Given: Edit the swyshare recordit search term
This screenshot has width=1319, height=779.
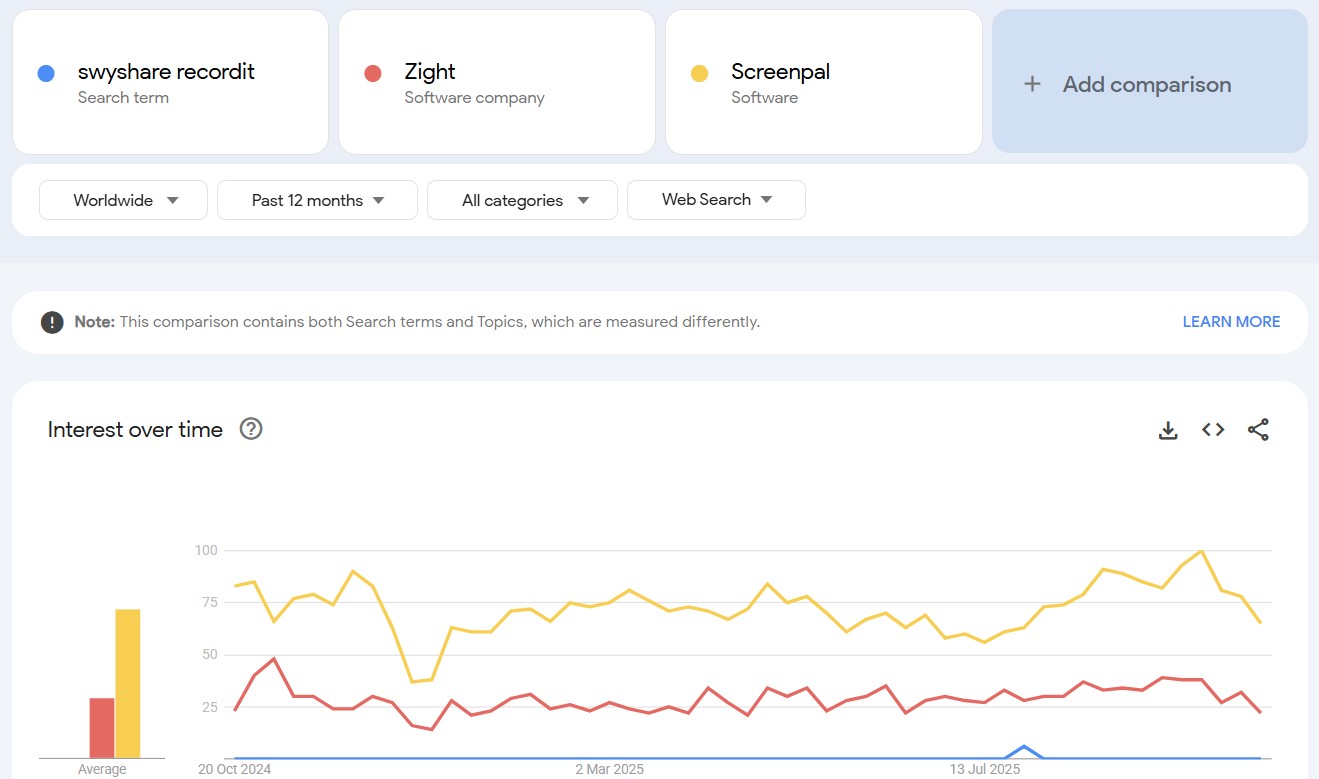Looking at the screenshot, I should (x=166, y=72).
